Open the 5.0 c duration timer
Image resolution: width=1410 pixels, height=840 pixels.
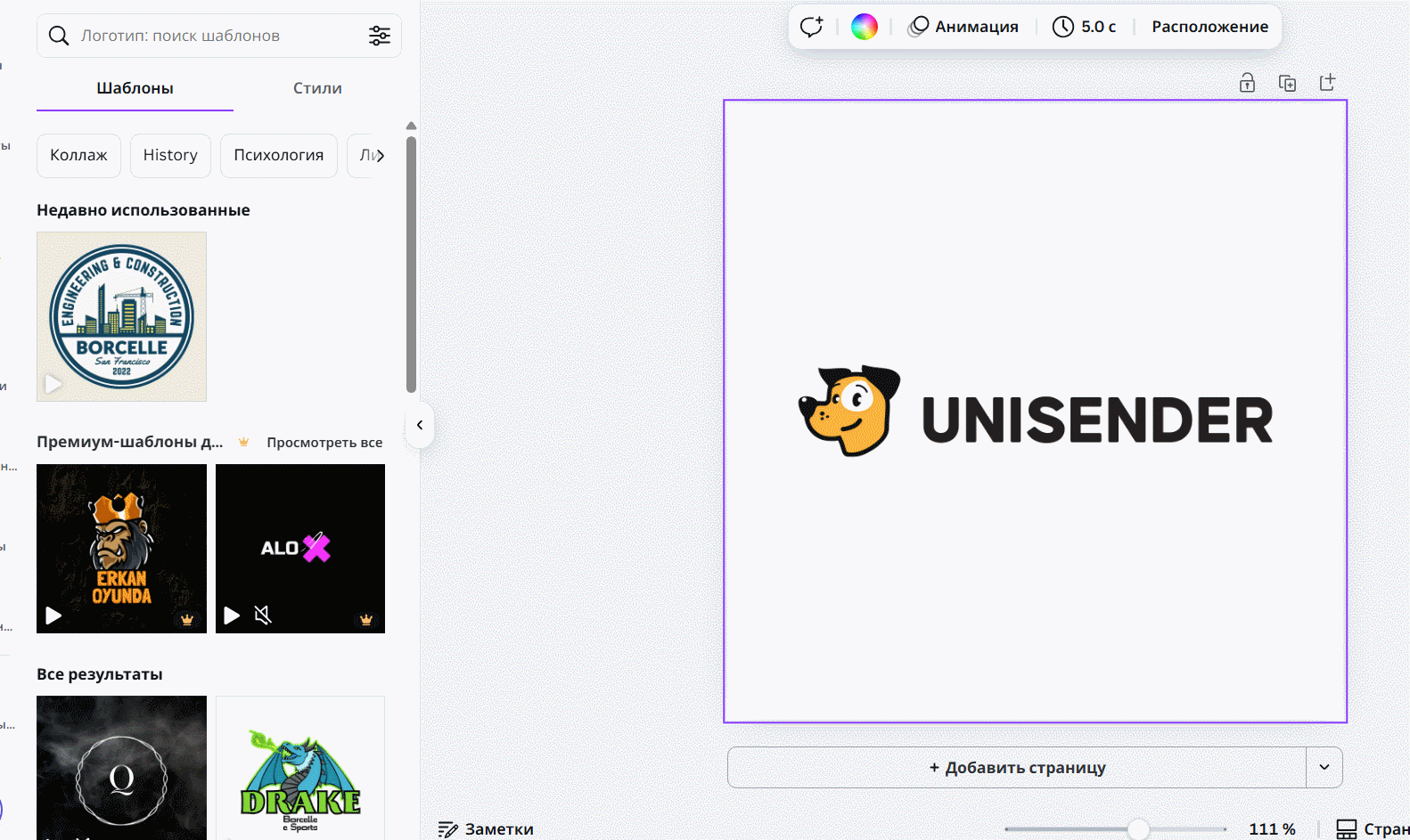(1084, 27)
